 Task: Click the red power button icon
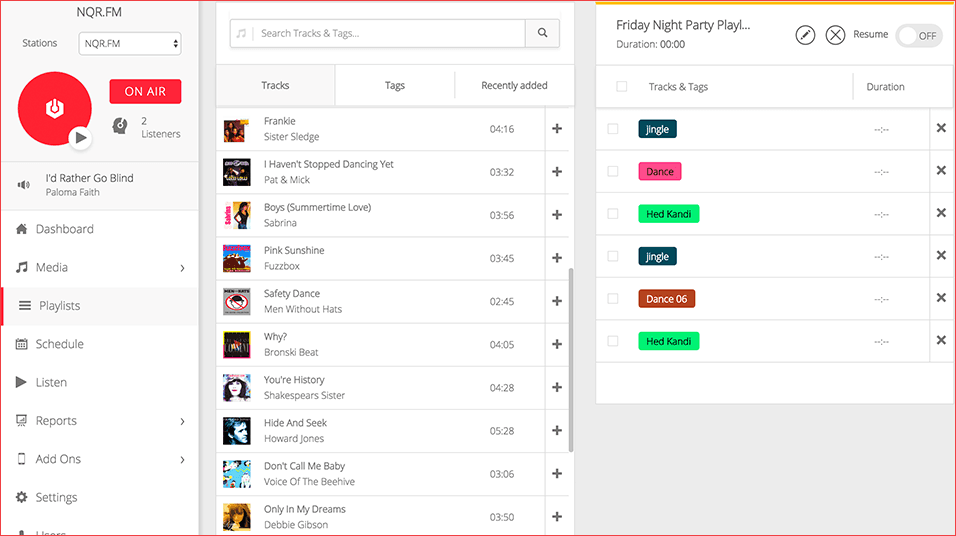(x=55, y=108)
